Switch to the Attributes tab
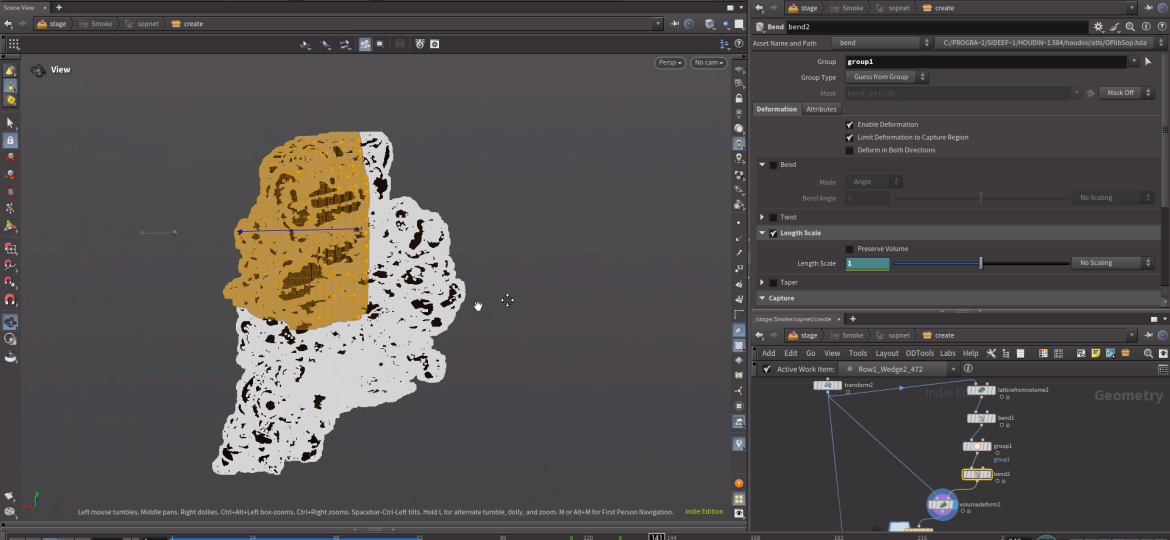The height and width of the screenshot is (540, 1170). click(821, 109)
